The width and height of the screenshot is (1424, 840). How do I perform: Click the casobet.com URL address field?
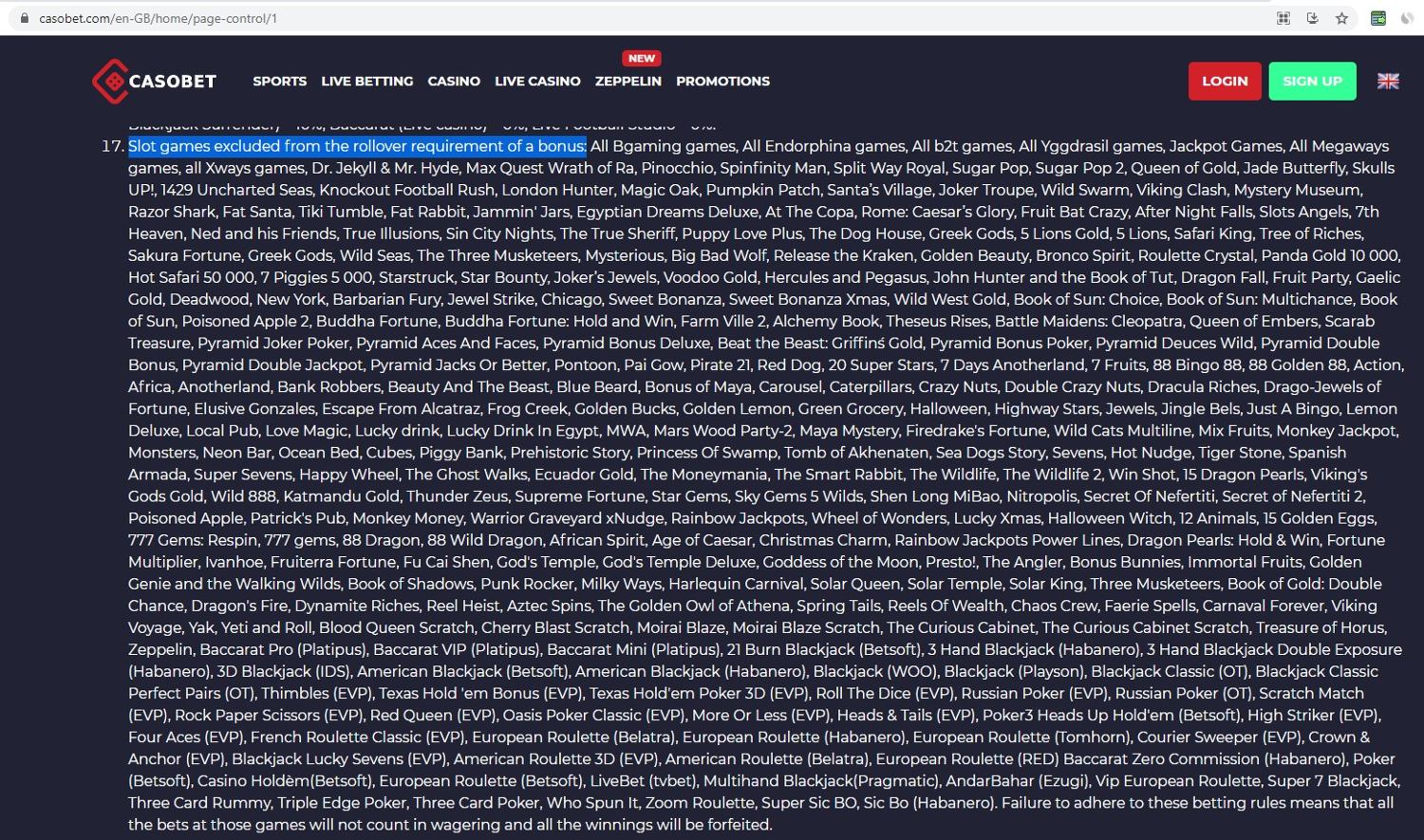(159, 18)
